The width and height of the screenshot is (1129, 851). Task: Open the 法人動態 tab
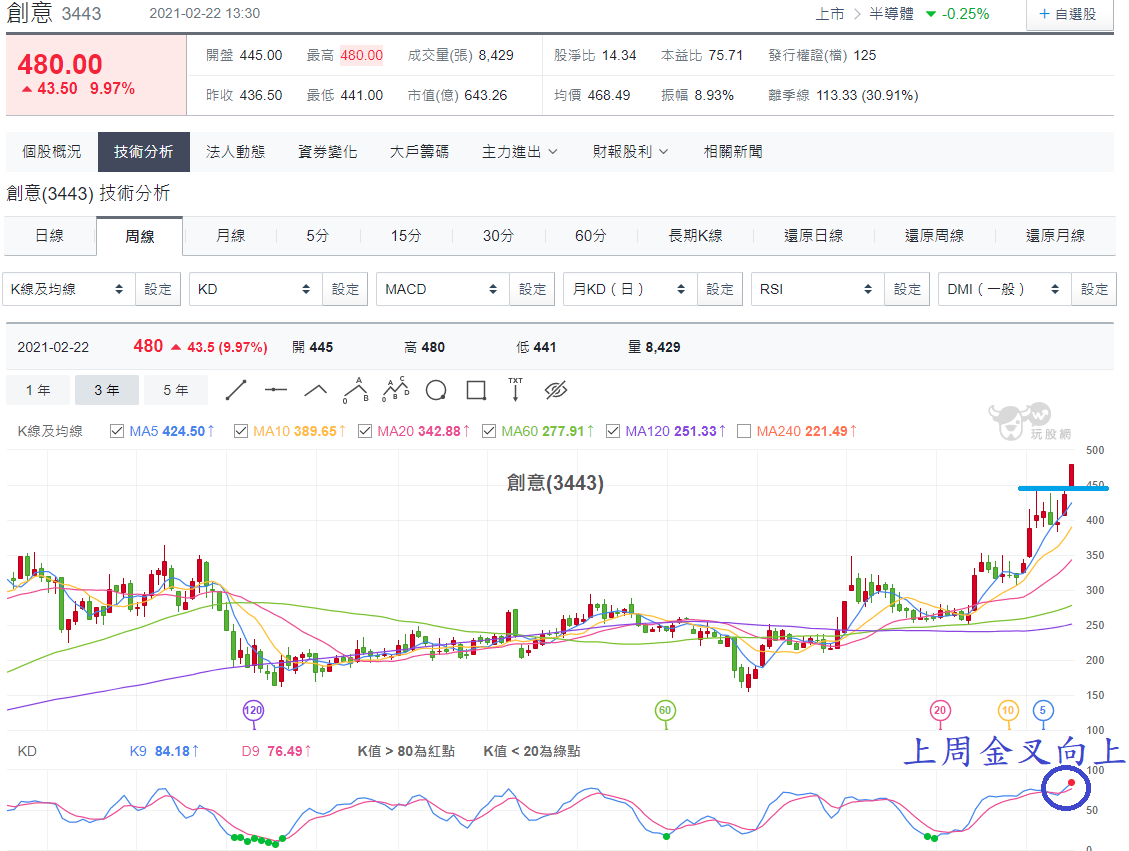coord(235,152)
